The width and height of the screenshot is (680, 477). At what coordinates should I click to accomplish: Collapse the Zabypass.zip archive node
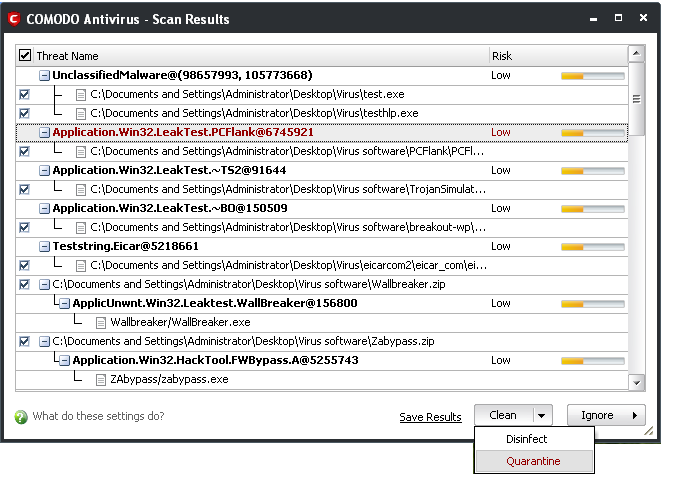tap(44, 341)
